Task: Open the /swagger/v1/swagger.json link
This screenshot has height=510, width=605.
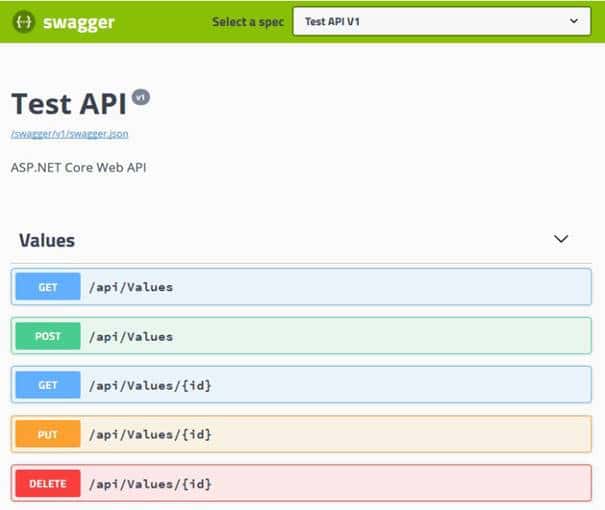Action: tap(69, 134)
